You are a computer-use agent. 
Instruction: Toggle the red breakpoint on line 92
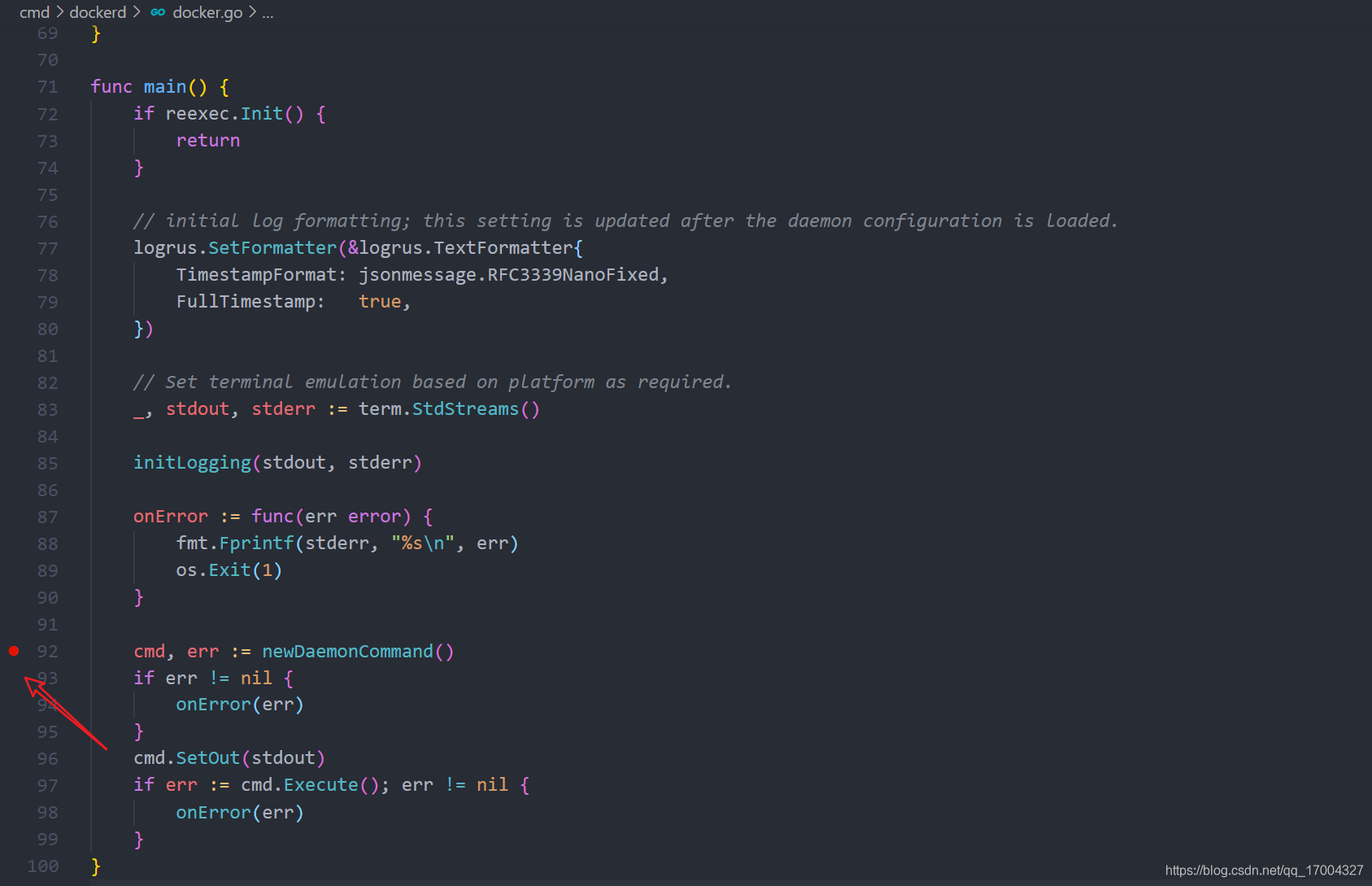[14, 651]
